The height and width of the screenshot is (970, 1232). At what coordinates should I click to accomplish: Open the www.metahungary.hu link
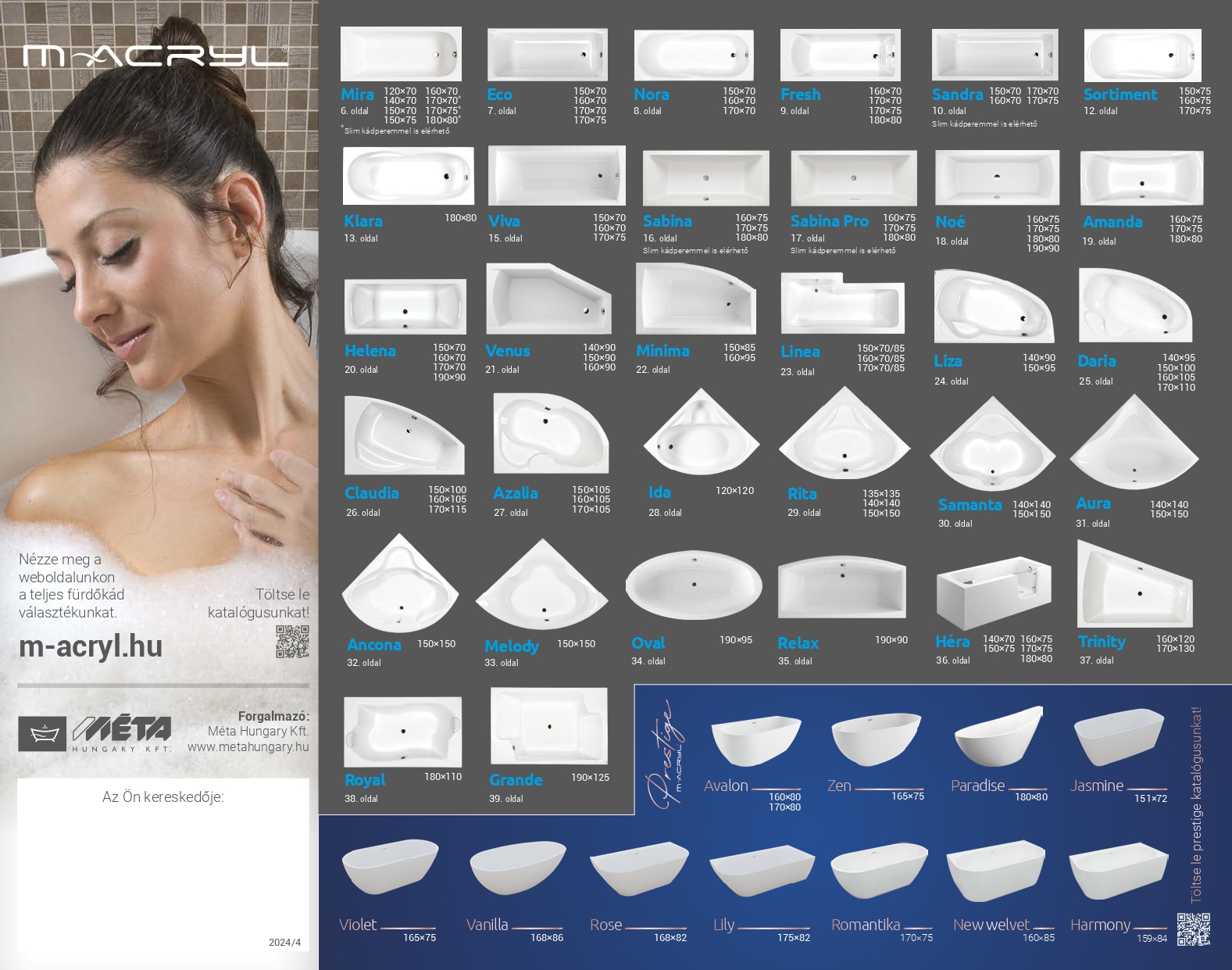tap(248, 746)
